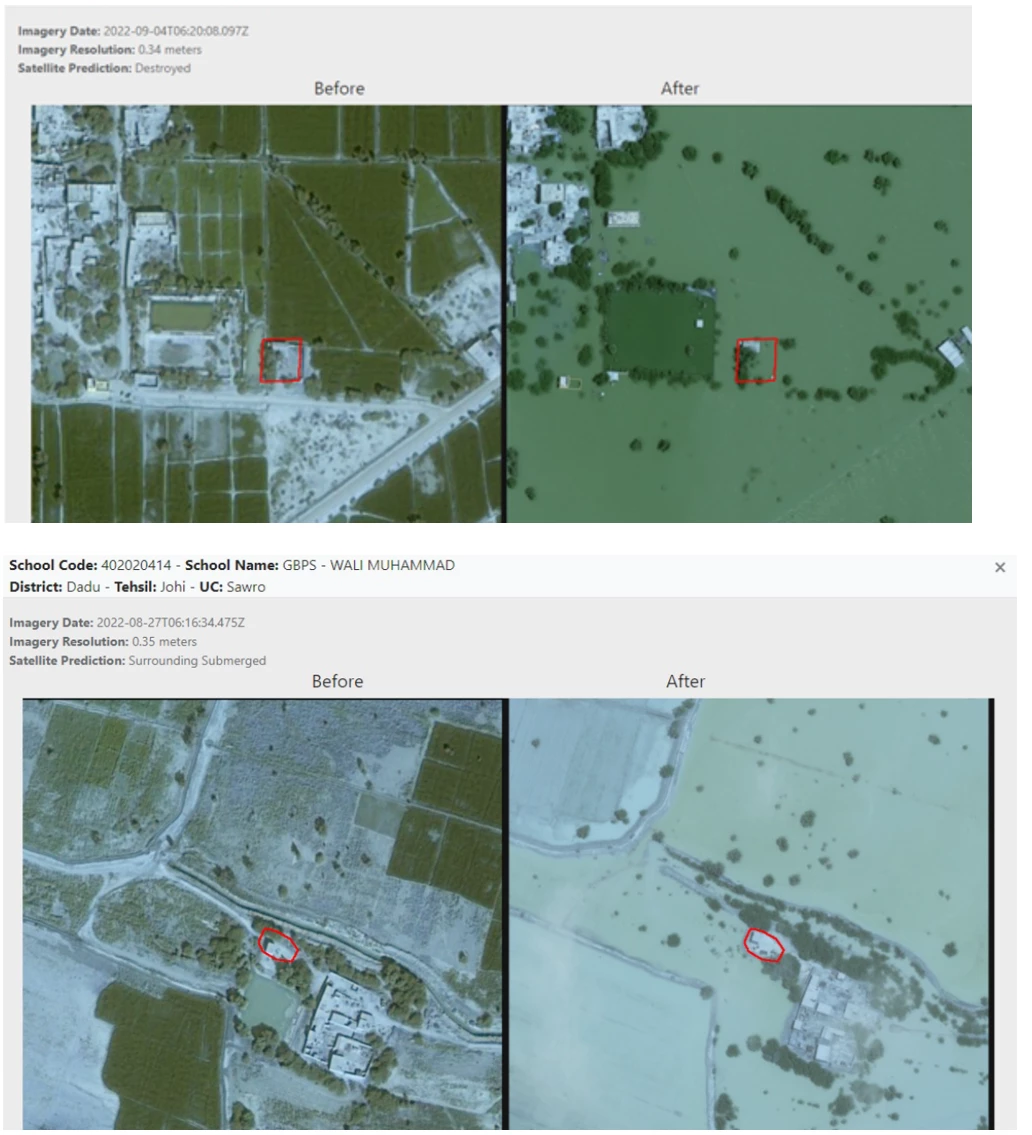1032x1135 pixels.
Task: Select red rectangle marker in upper Before image
Action: [x=281, y=360]
